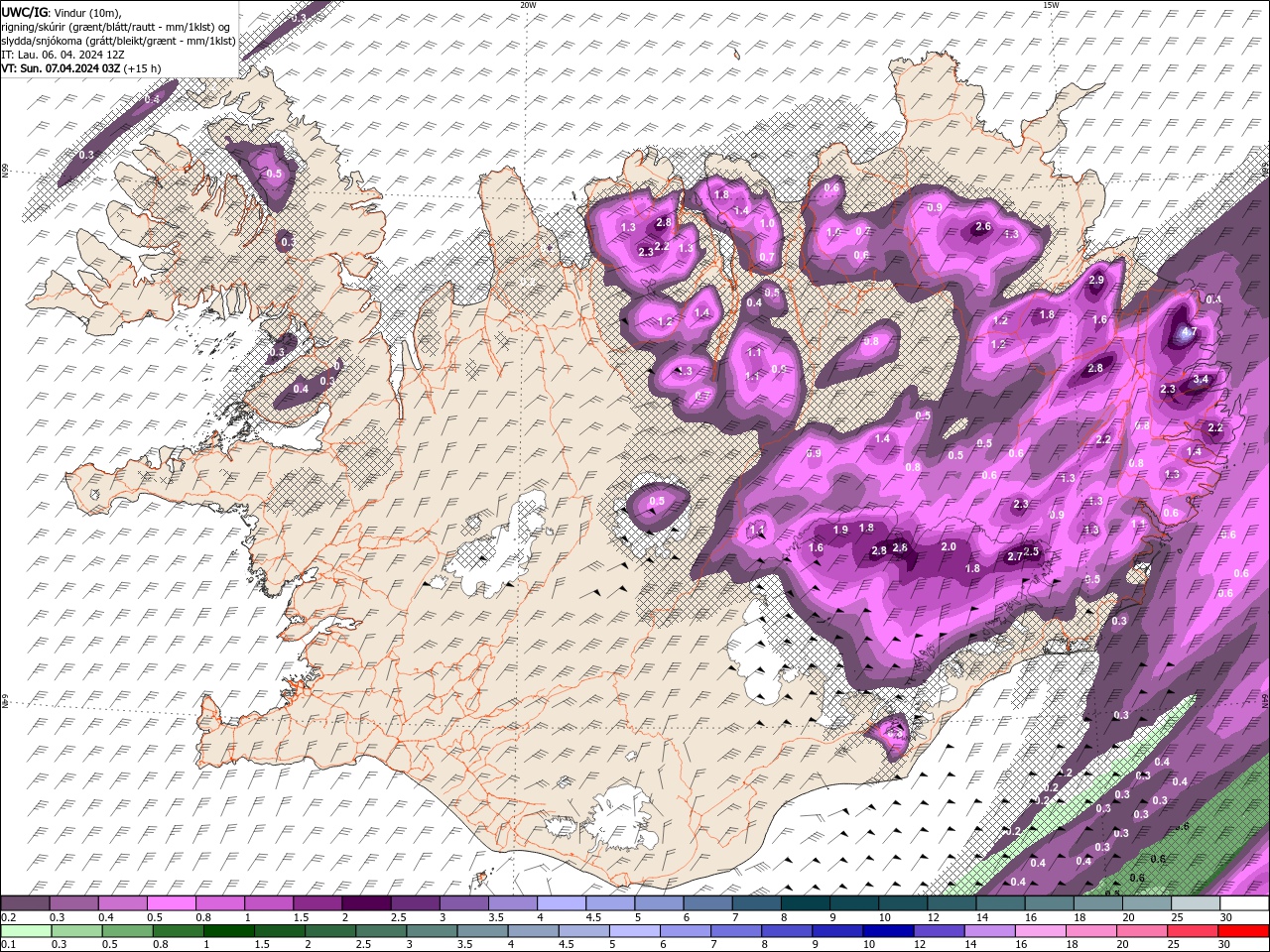The image size is (1270, 952).
Task: Click the '30' label in the purple snow scale
Action: (x=1228, y=917)
